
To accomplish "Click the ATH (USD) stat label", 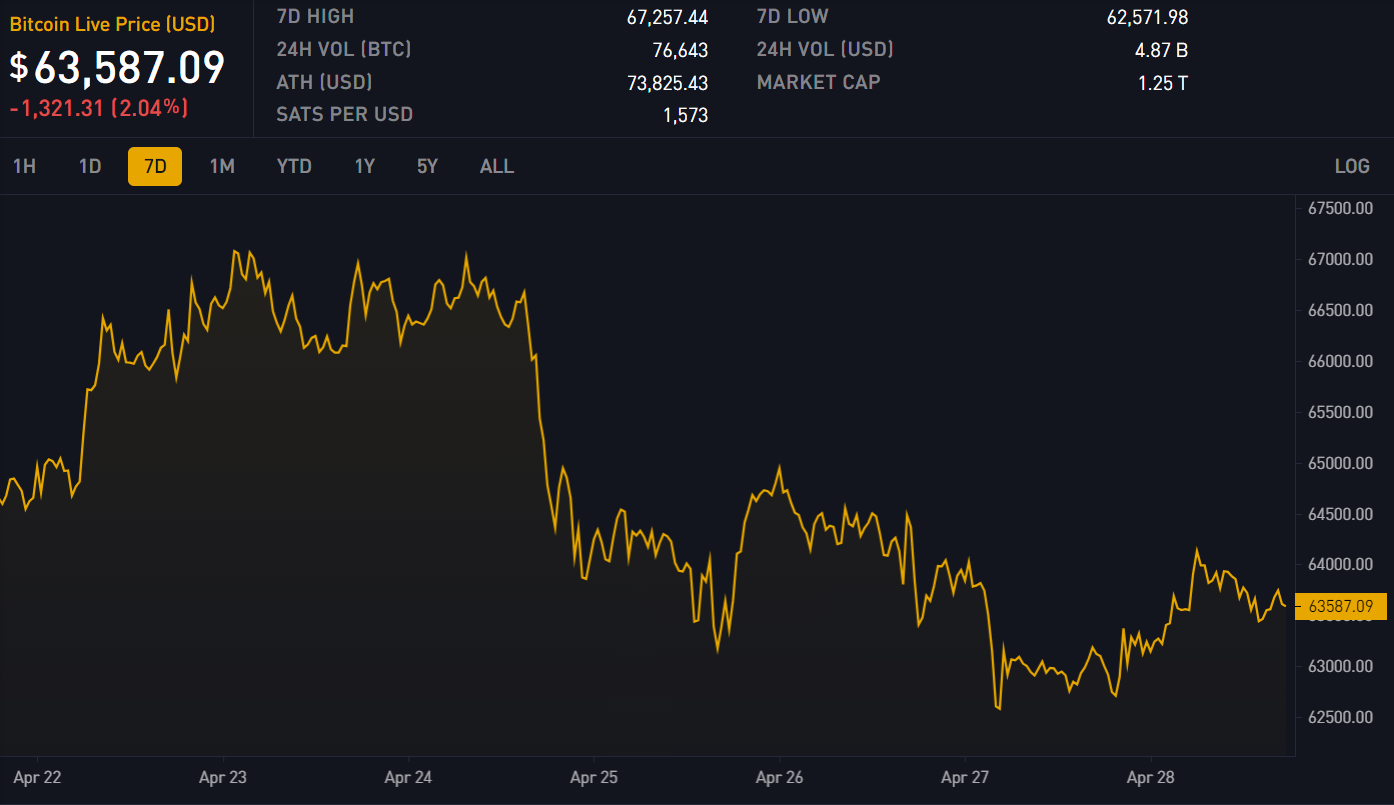I will 324,82.
